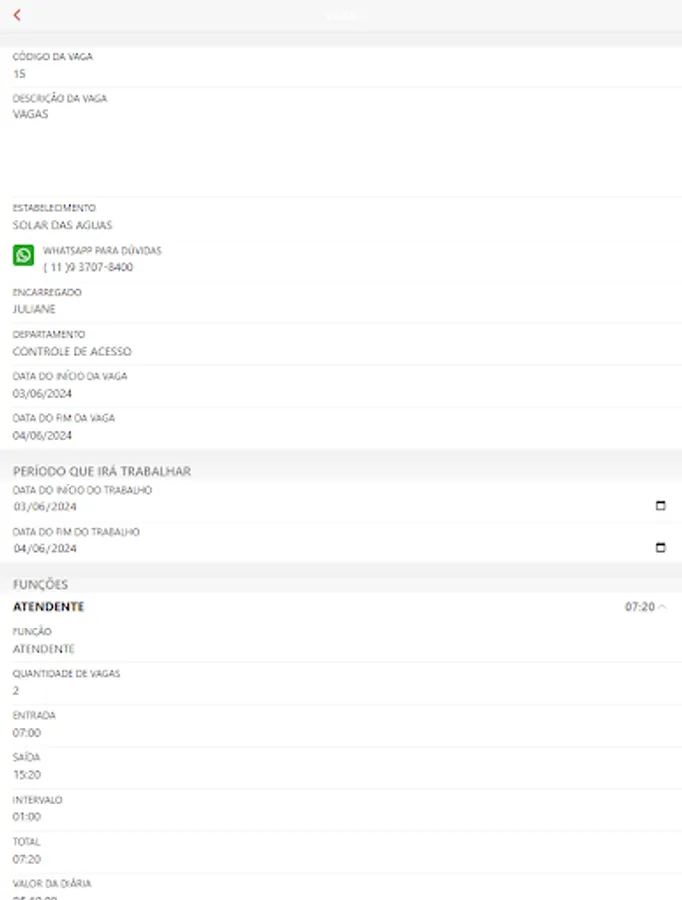Open the calendar icon for work start date
This screenshot has height=900, width=682.
pyautogui.click(x=661, y=507)
